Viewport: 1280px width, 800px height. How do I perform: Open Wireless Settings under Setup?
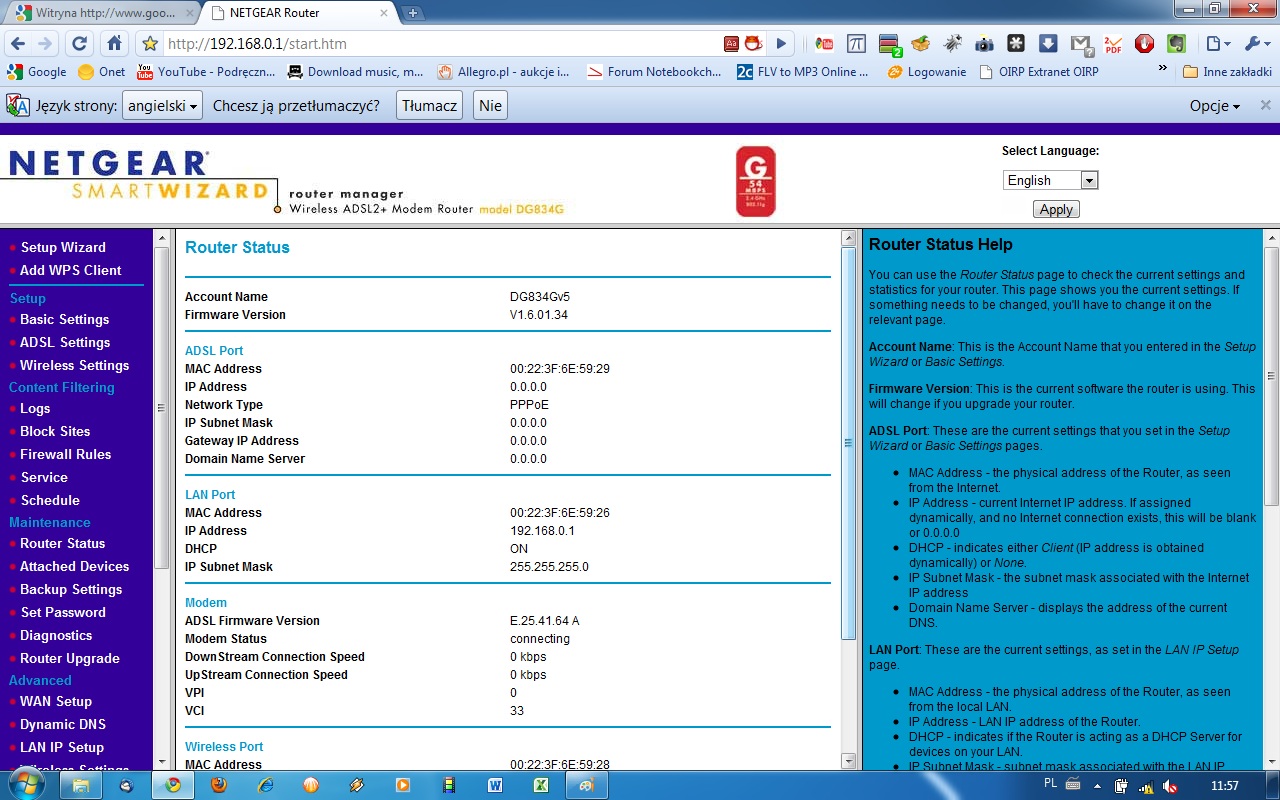point(74,365)
